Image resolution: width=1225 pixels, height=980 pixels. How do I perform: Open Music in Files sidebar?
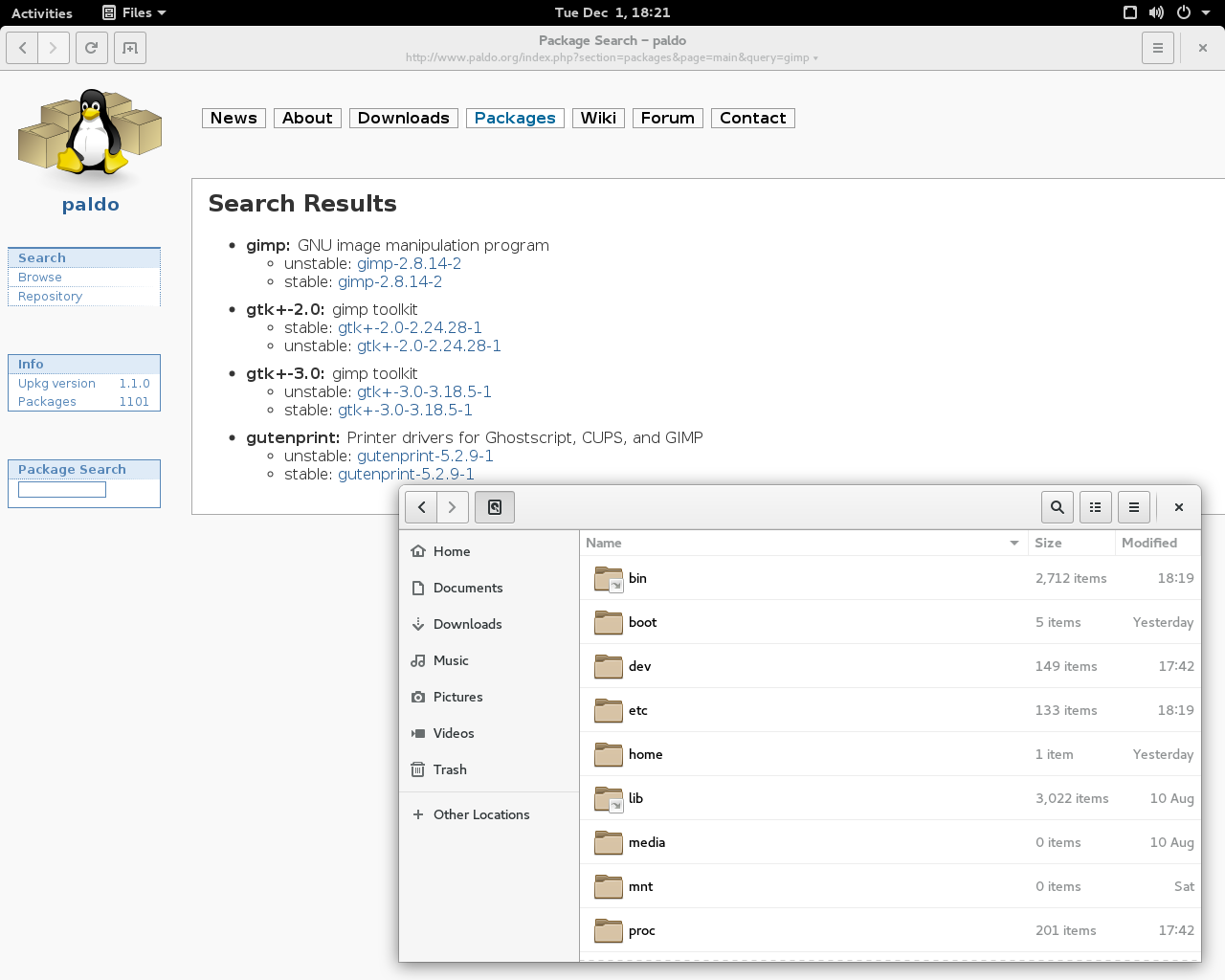(x=489, y=660)
